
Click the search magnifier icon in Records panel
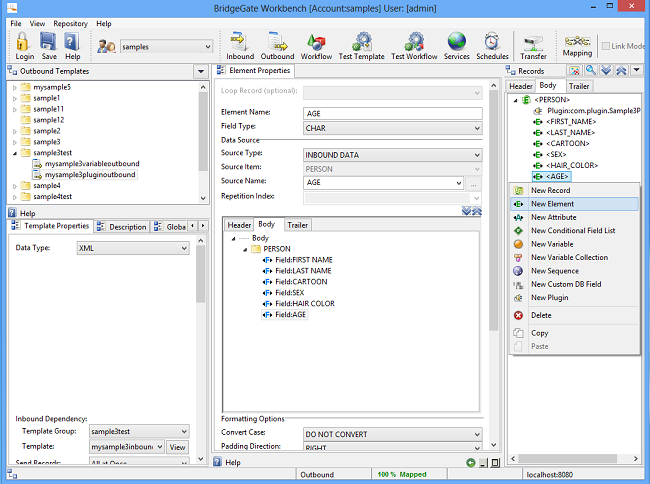pyautogui.click(x=591, y=70)
